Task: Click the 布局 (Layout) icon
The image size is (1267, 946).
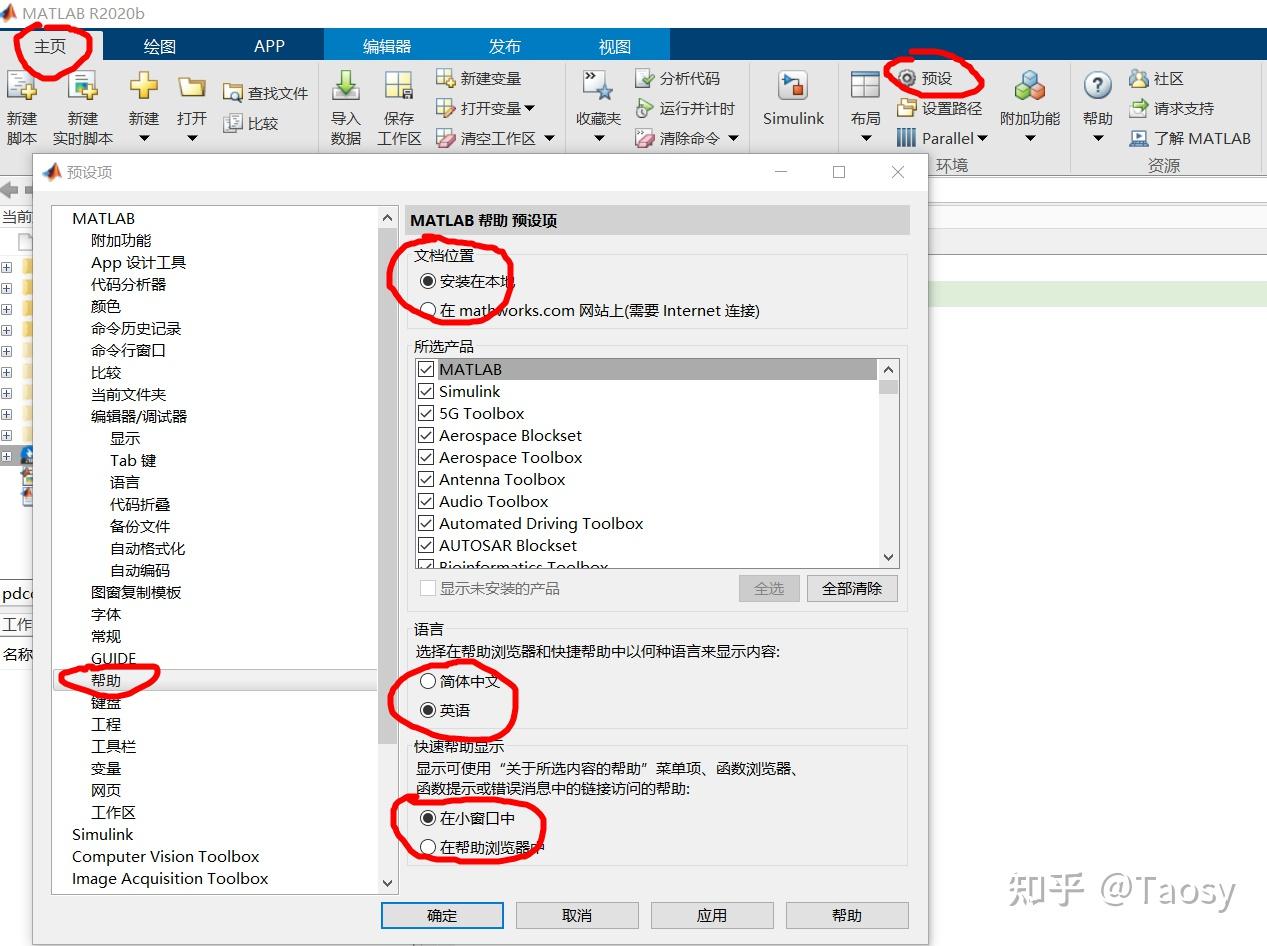Action: [x=865, y=86]
